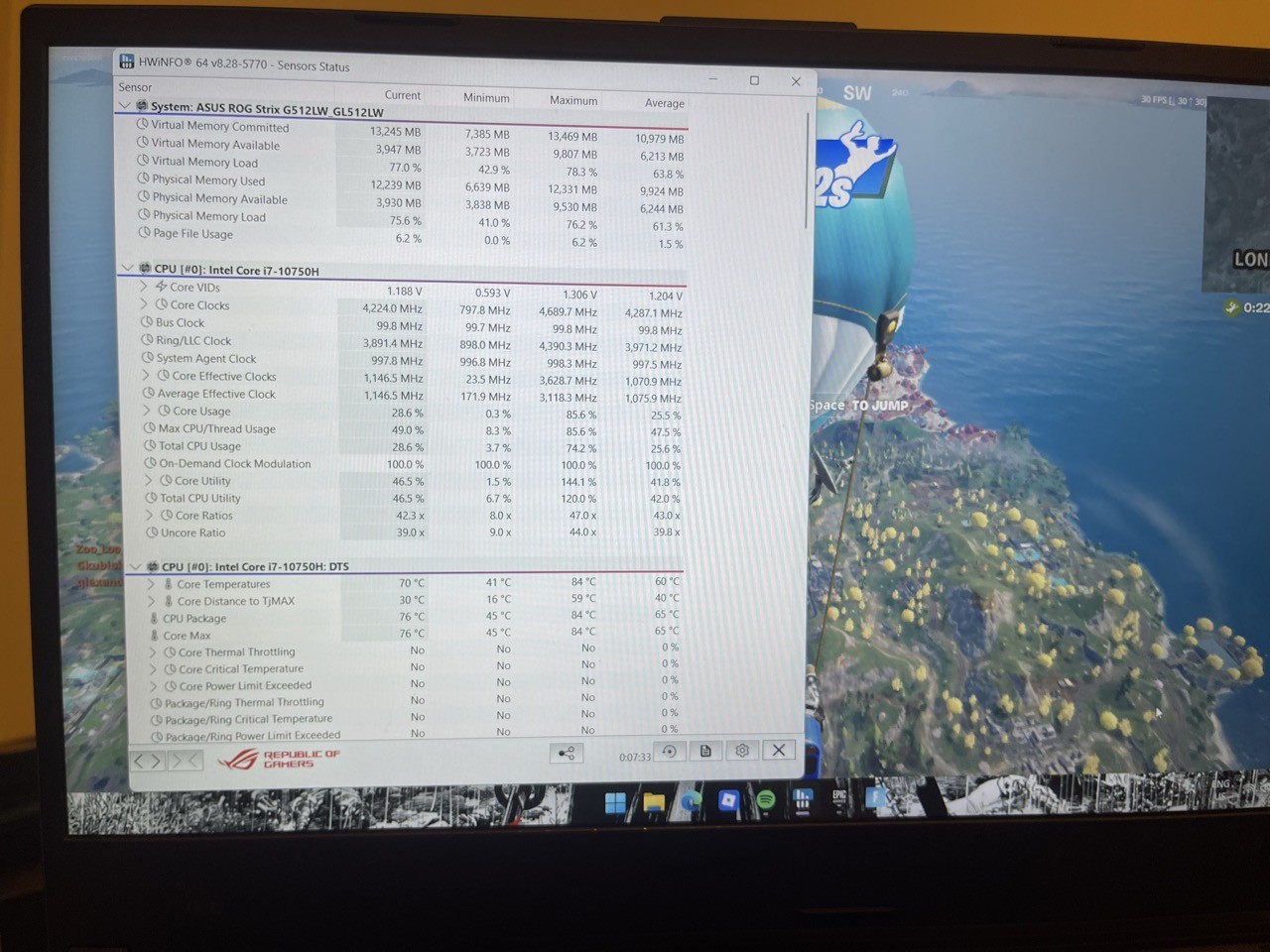The image size is (1270, 952).
Task: Click the expand-columns arrows button in HWiNFO footer
Action: (x=149, y=761)
